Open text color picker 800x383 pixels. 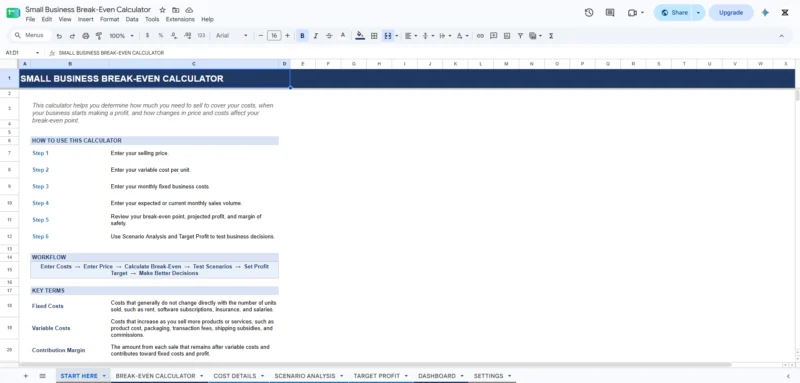pyautogui.click(x=343, y=36)
